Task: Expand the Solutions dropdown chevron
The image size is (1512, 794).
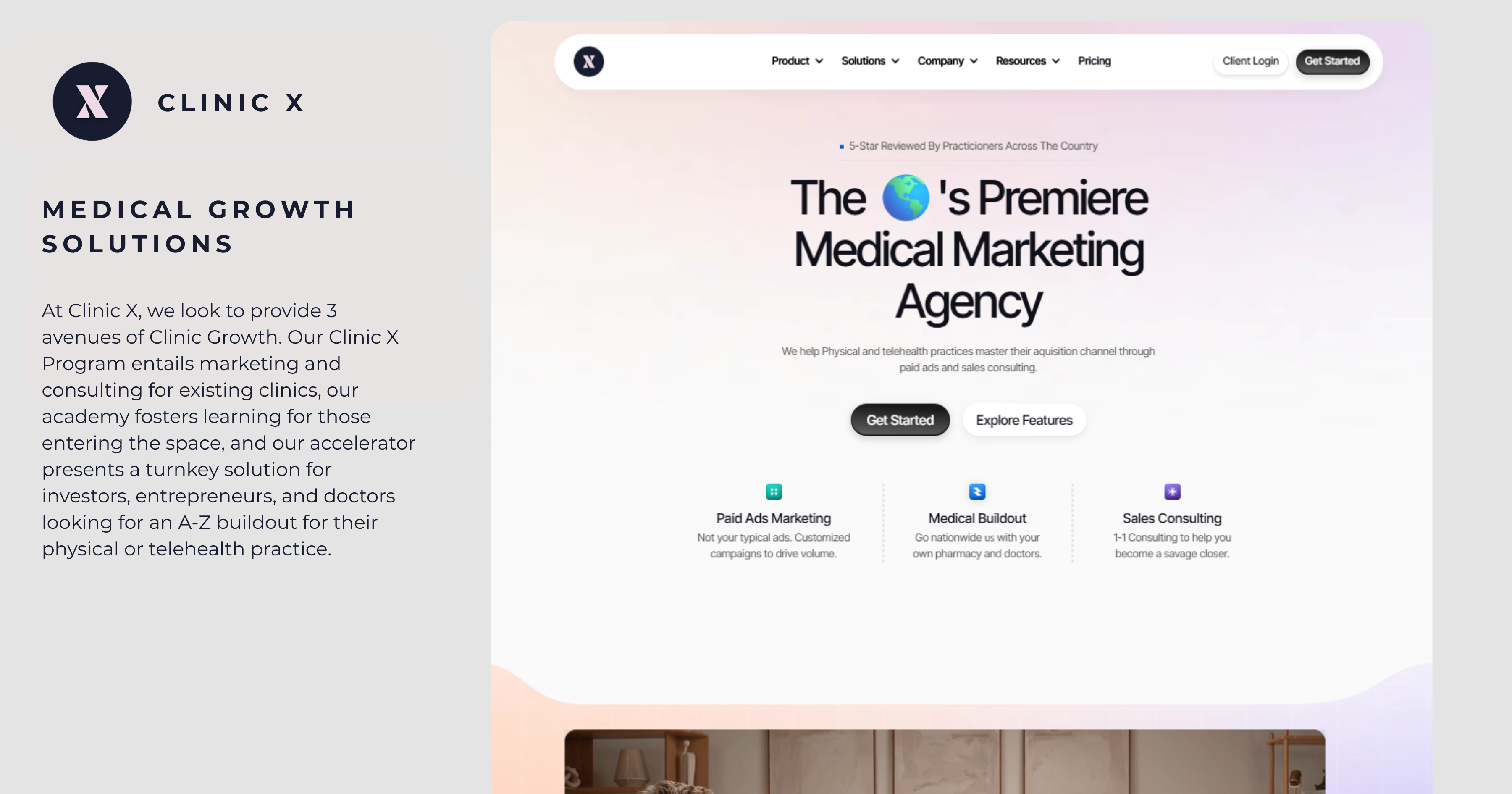Action: 895,61
